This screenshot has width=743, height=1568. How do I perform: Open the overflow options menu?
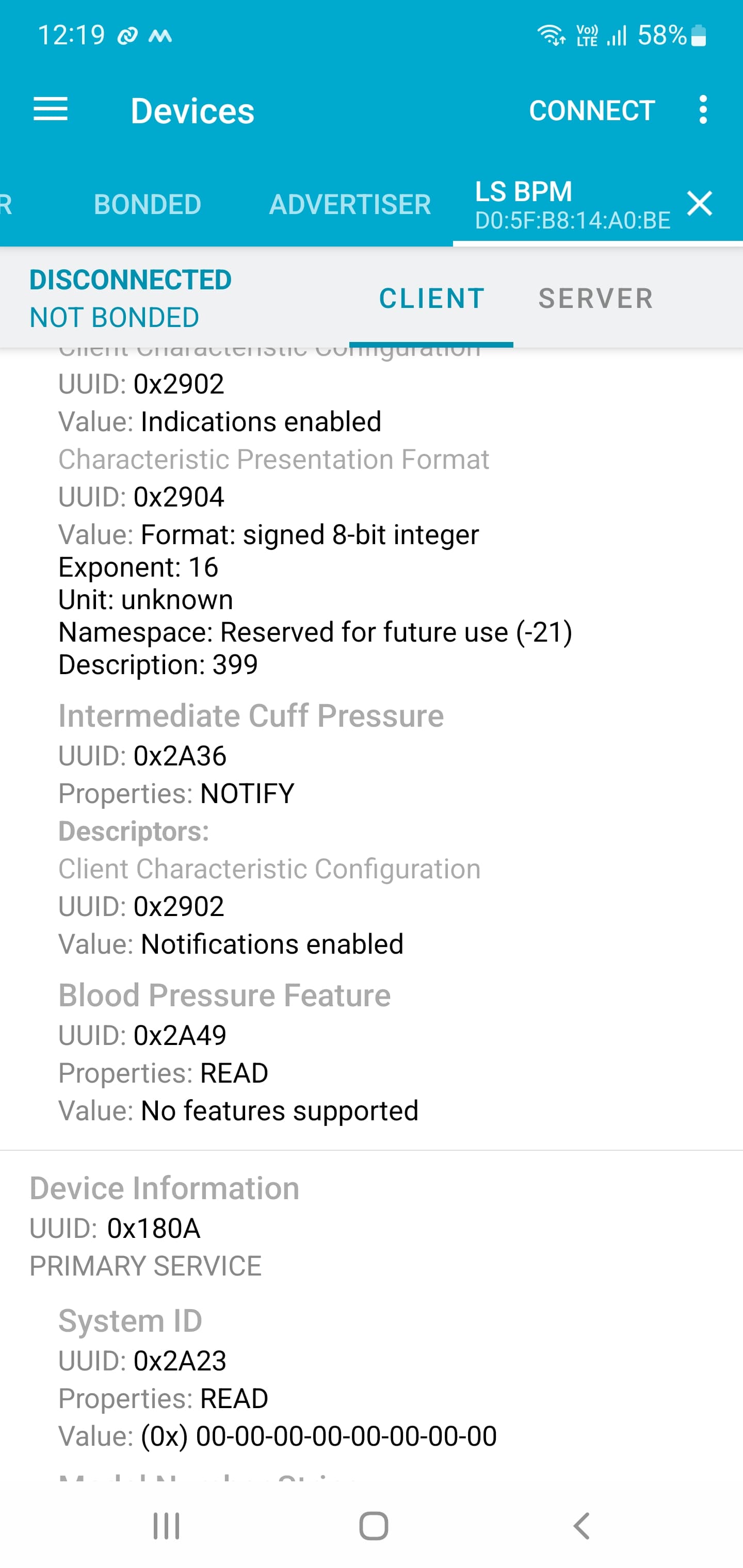702,109
